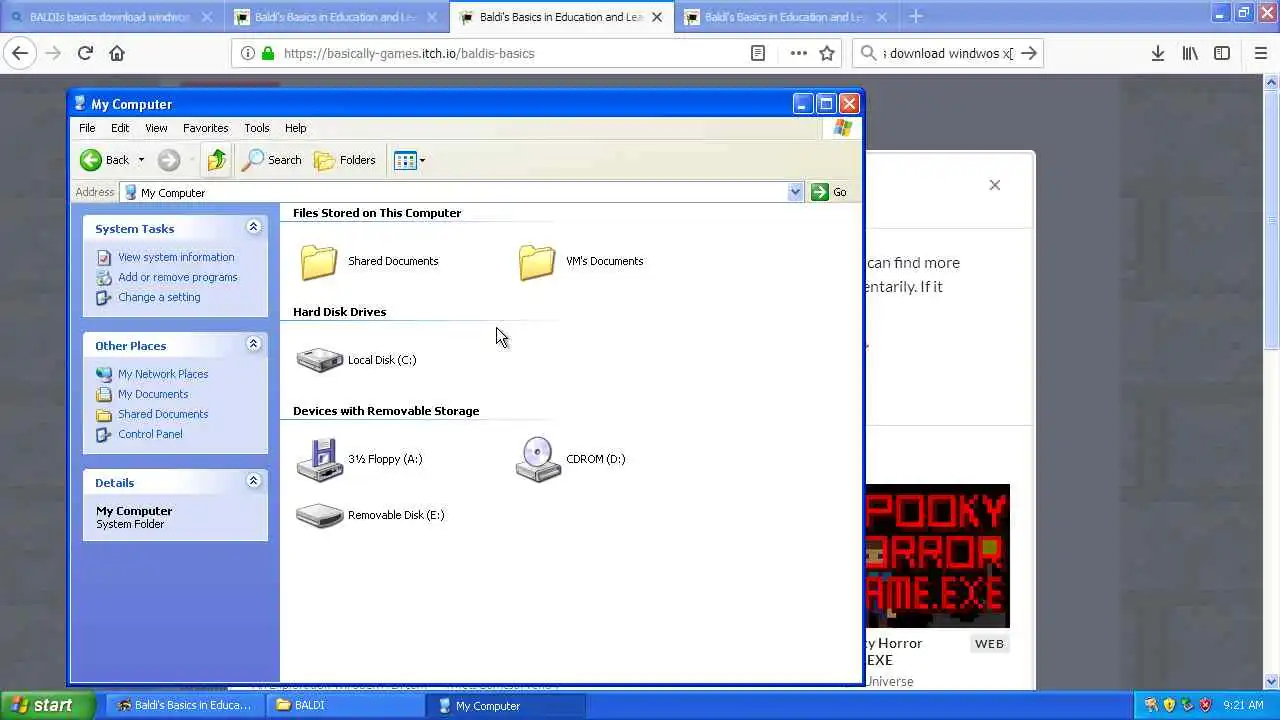Select the CDROM (D:) drive icon

[x=538, y=460]
